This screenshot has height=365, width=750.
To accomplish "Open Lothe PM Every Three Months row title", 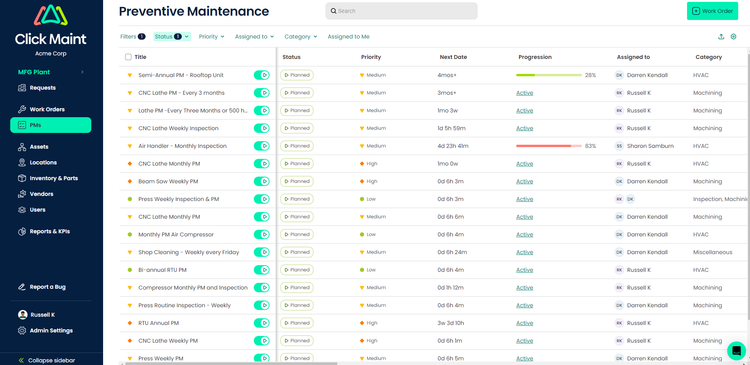I will pos(193,111).
